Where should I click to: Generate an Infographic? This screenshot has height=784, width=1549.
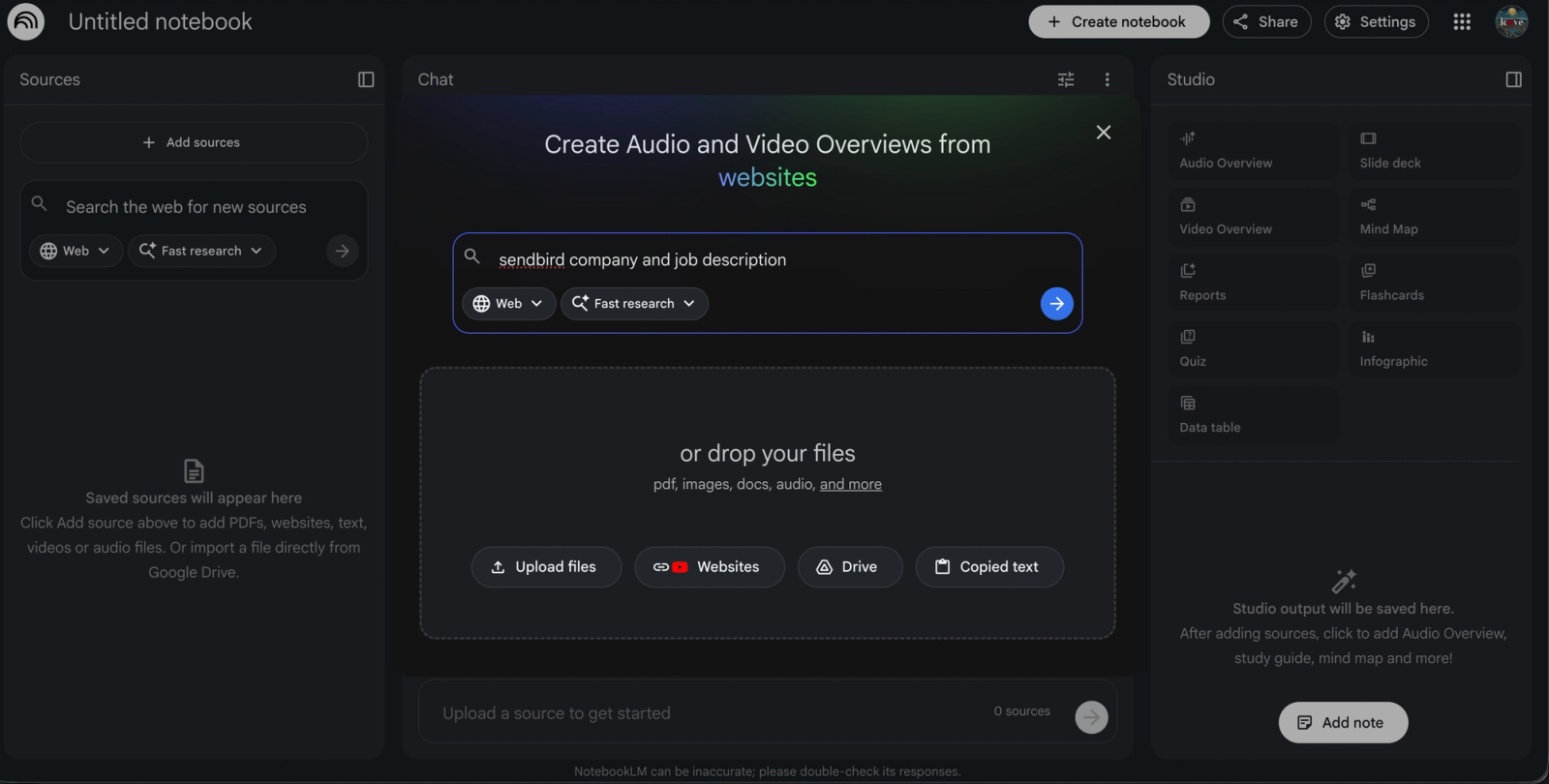tap(1434, 348)
